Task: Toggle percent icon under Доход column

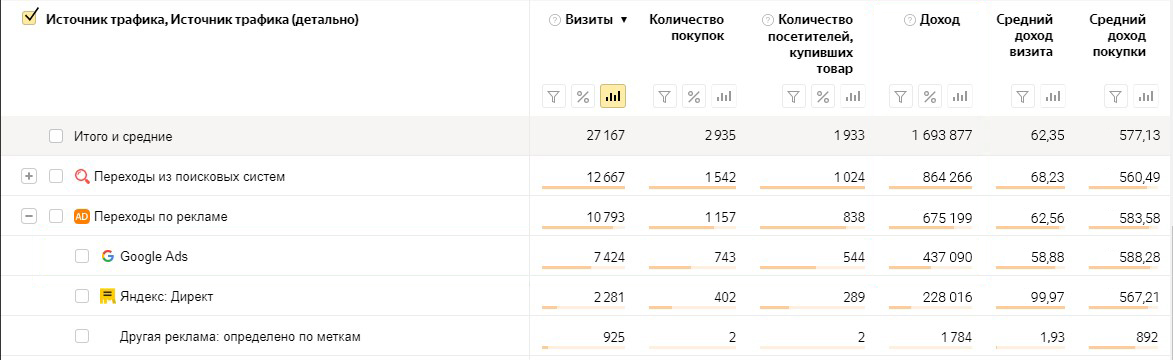Action: pyautogui.click(x=930, y=97)
